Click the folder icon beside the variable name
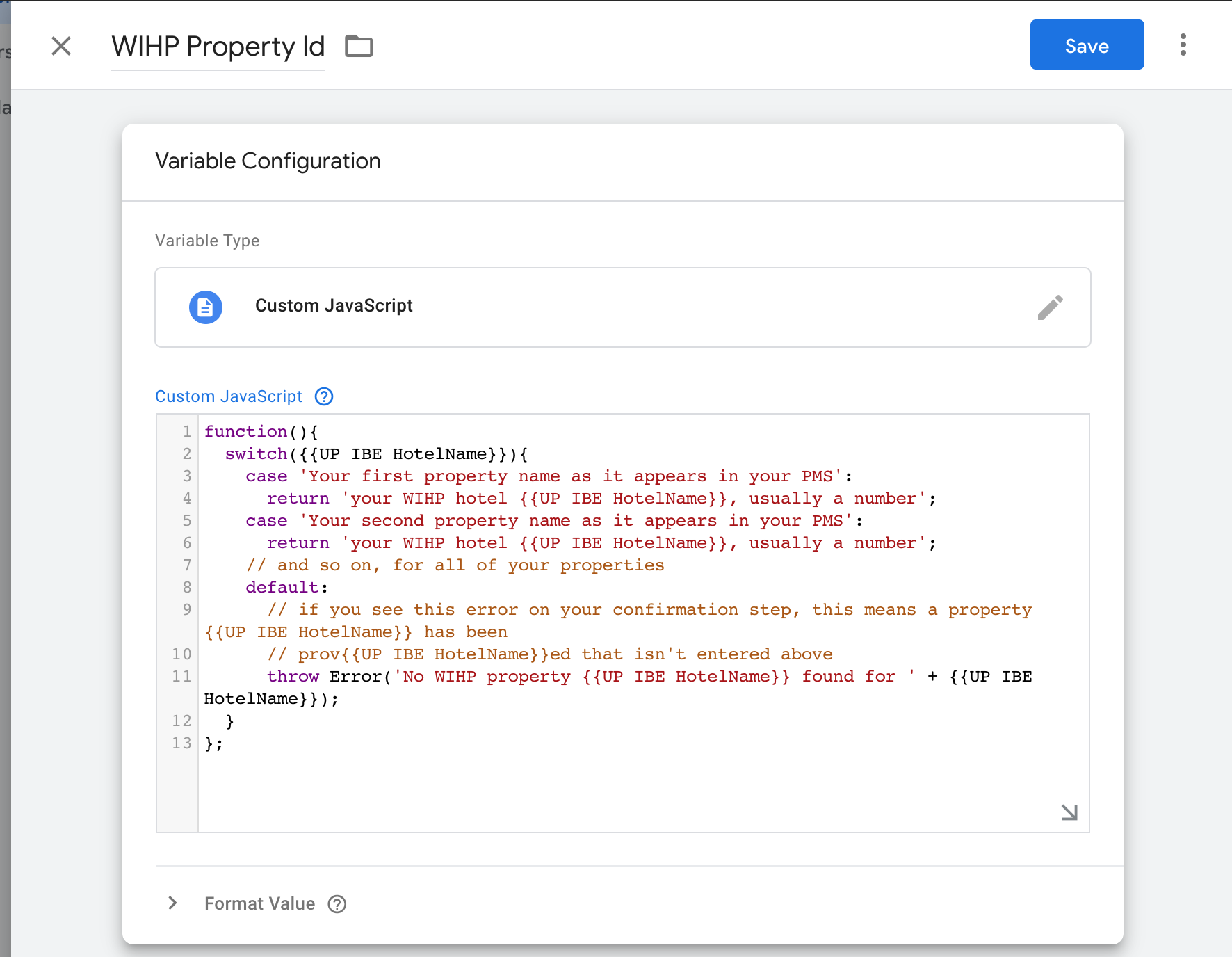Viewport: 1232px width, 957px height. coord(359,46)
